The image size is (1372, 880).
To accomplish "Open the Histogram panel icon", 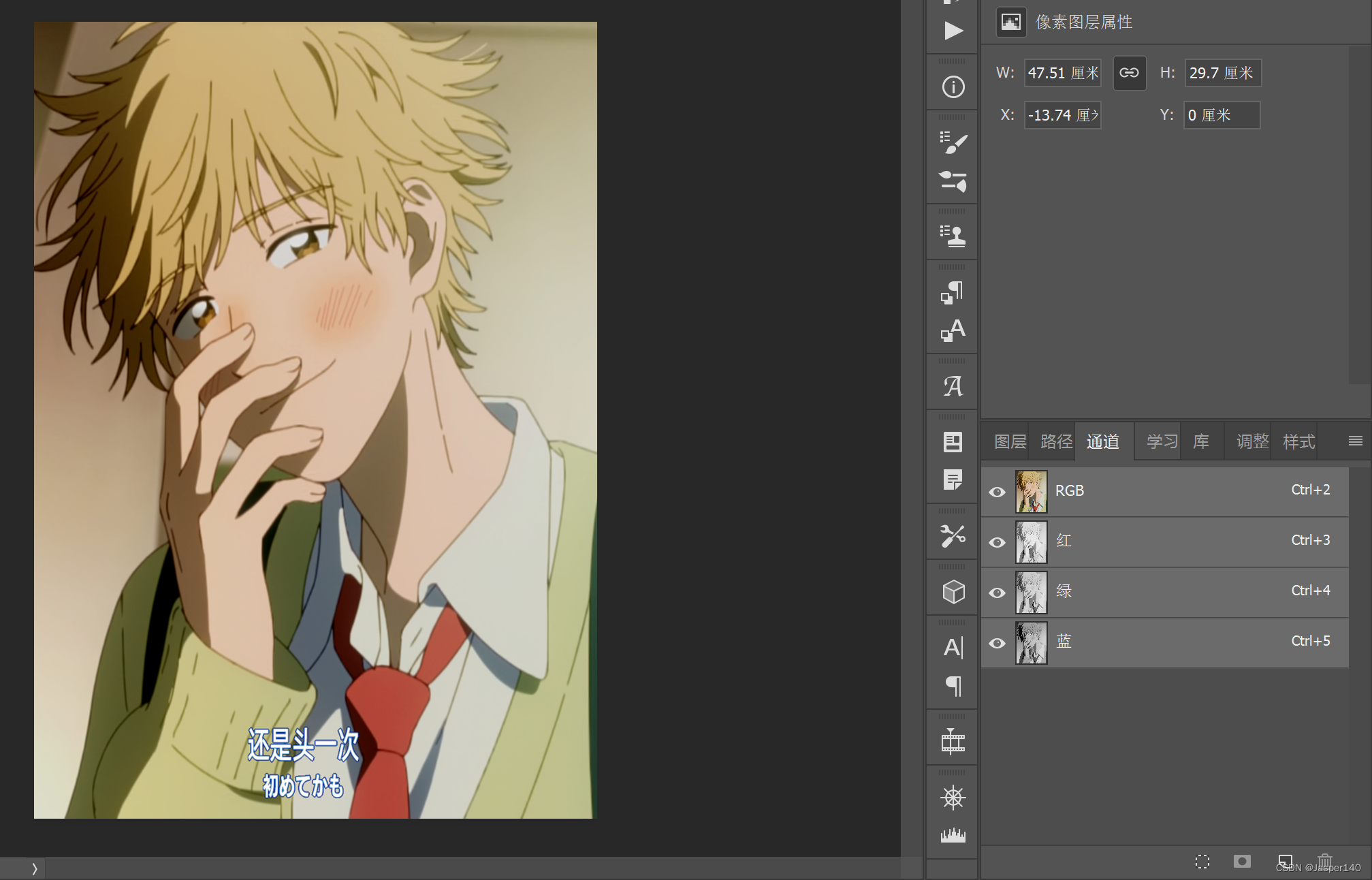I will click(953, 835).
